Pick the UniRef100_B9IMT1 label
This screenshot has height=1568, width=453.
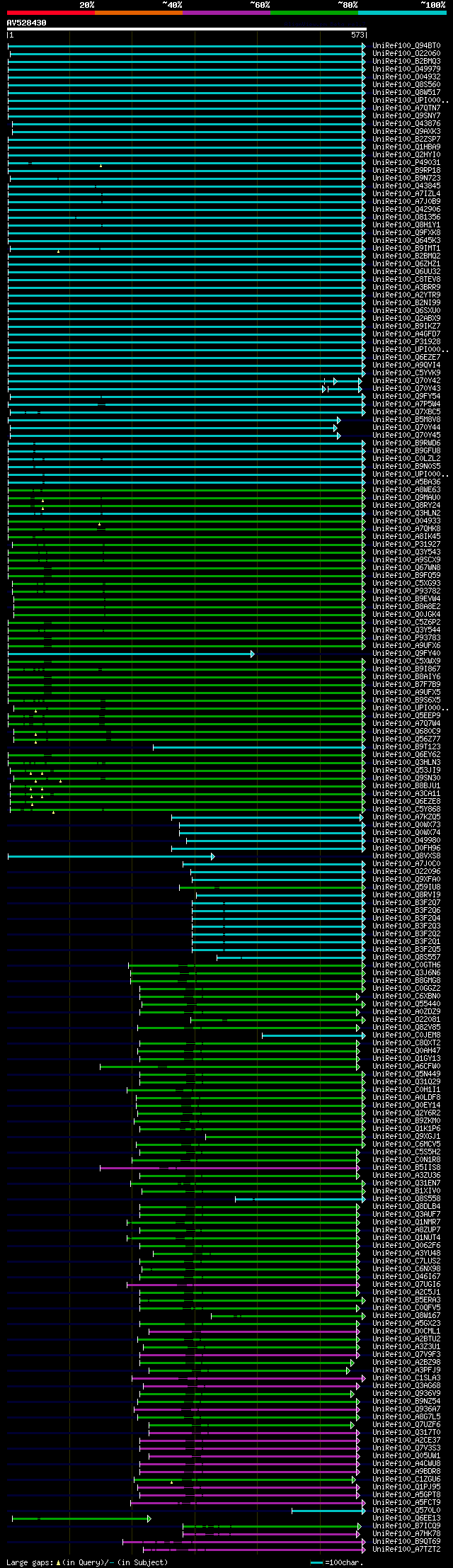point(406,248)
